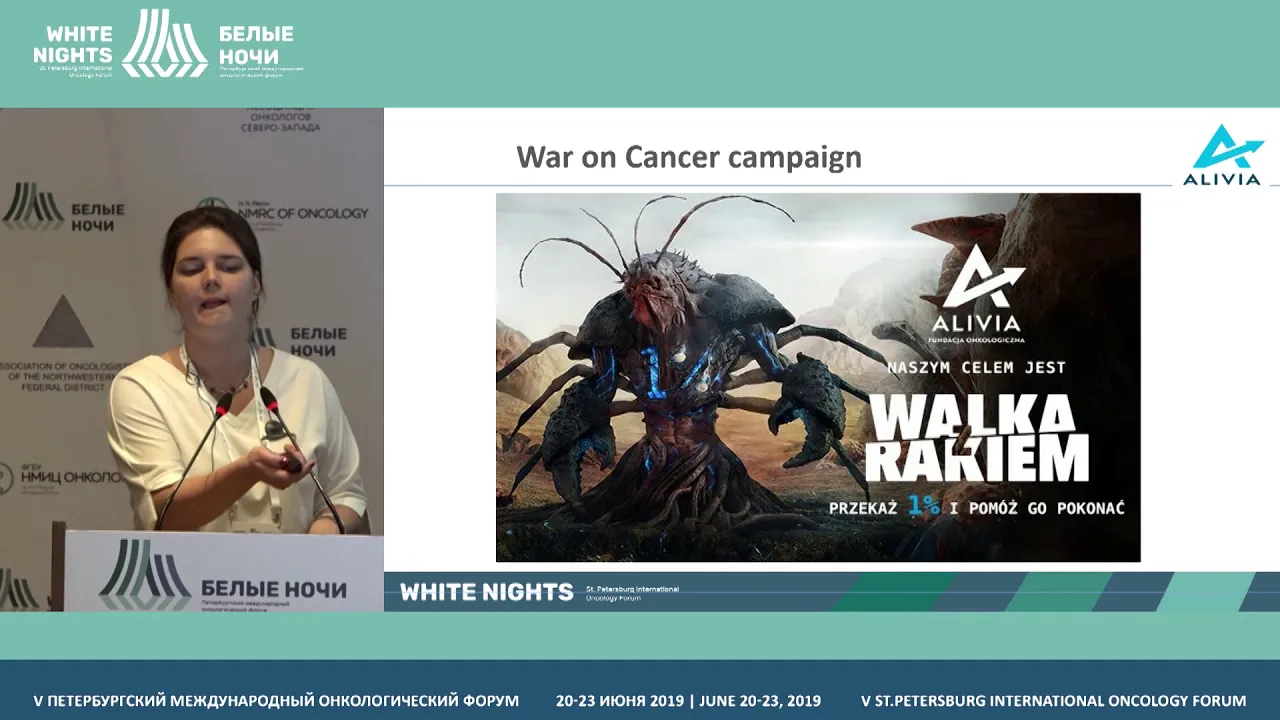Click 'WHITE NIGHTS' text in top header
The image size is (1280, 720).
[x=73, y=45]
